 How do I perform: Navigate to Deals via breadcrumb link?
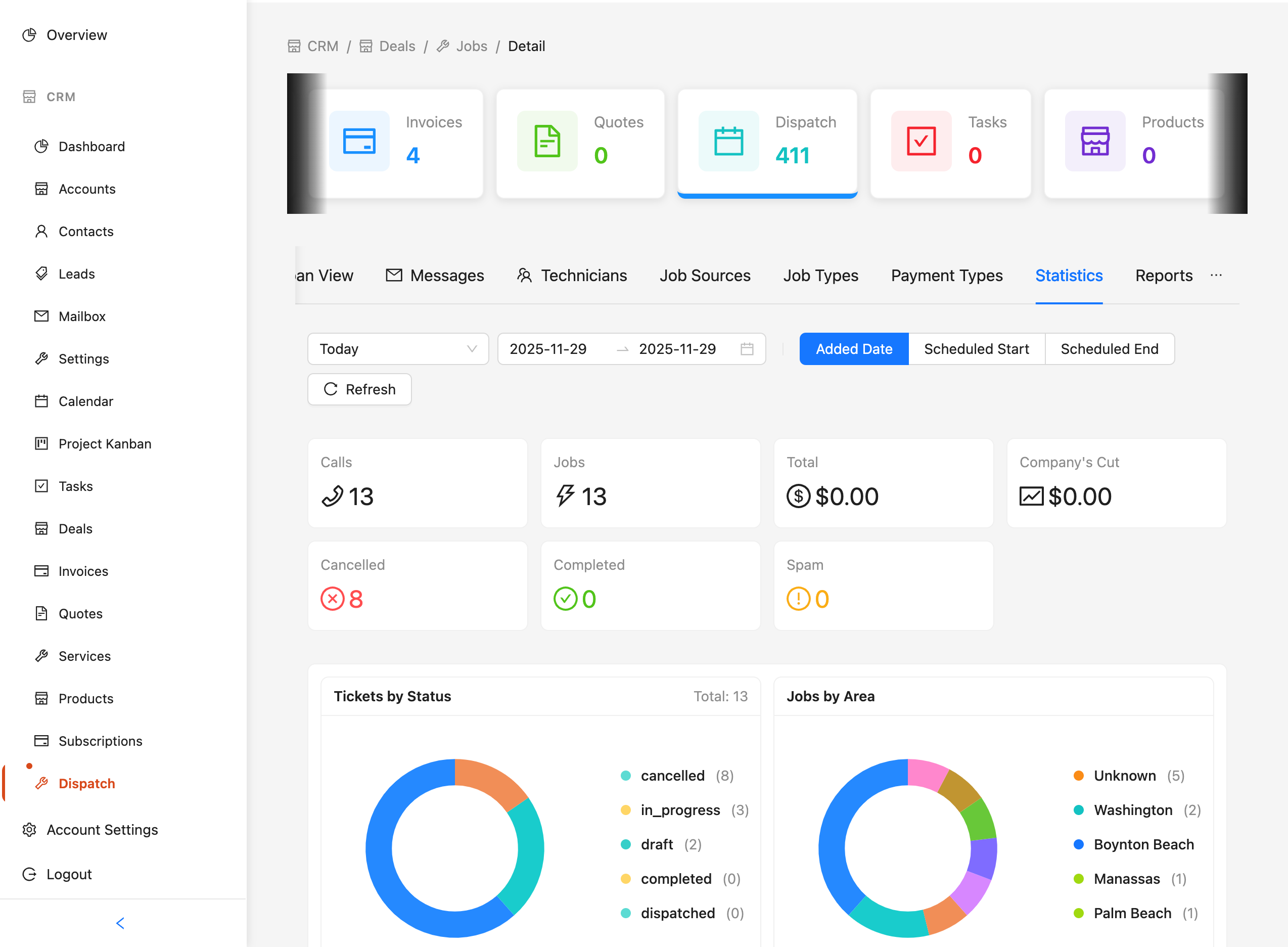tap(396, 46)
